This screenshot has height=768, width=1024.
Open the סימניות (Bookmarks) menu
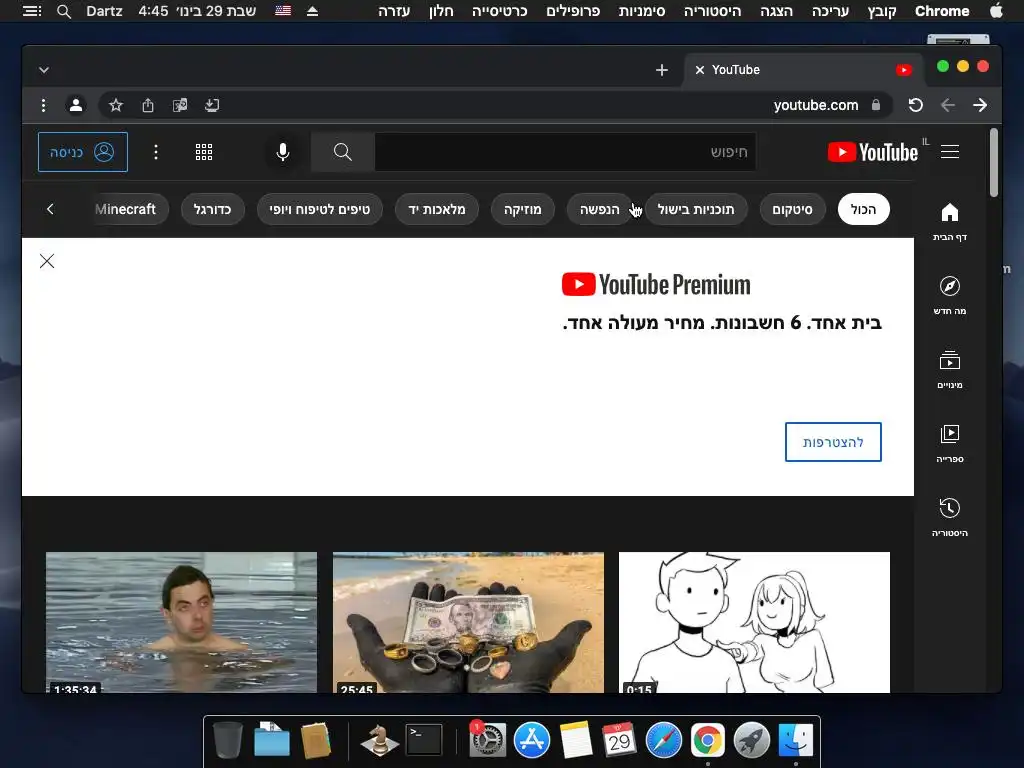[642, 11]
